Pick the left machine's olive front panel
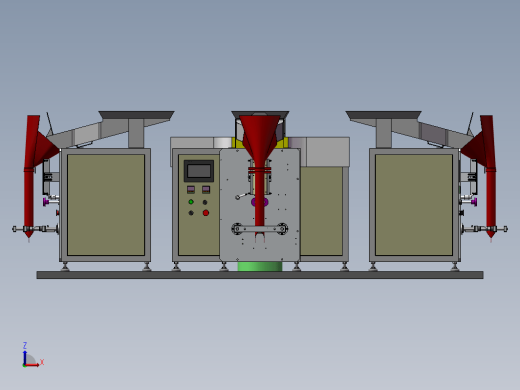 (106, 205)
